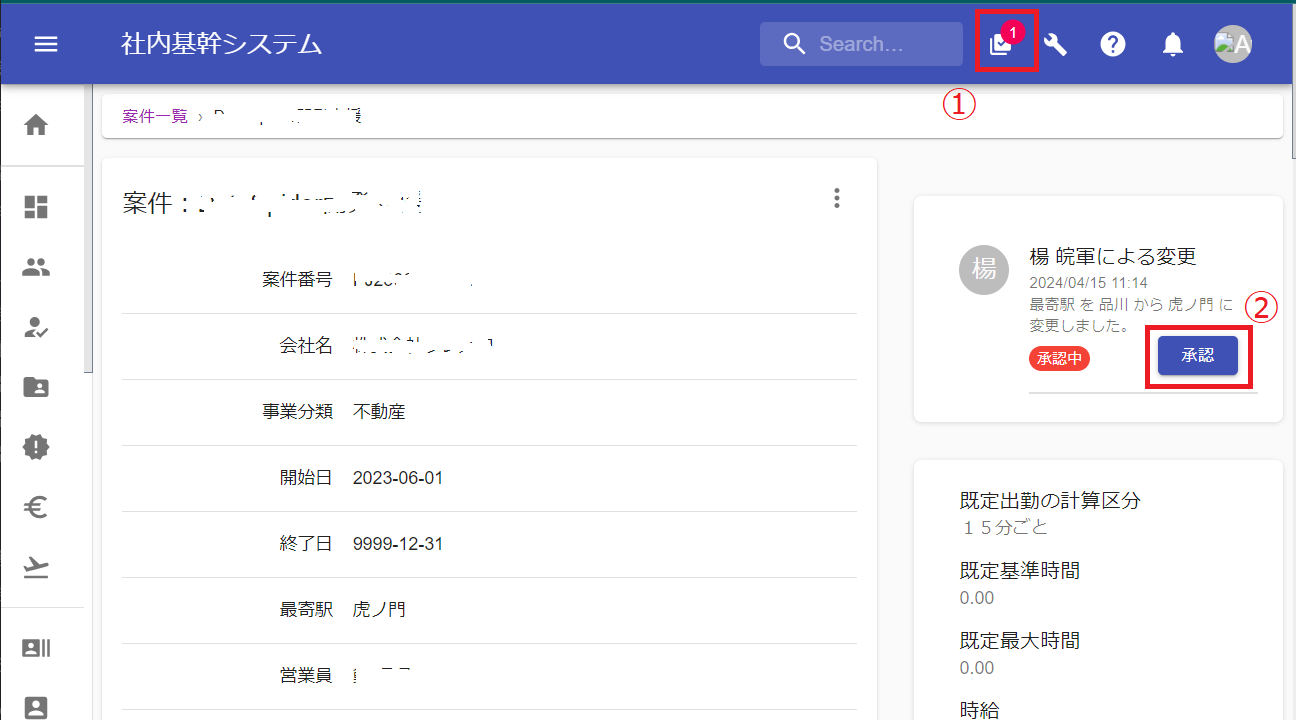Open the help question mark icon
The image size is (1296, 720).
click(x=1113, y=44)
